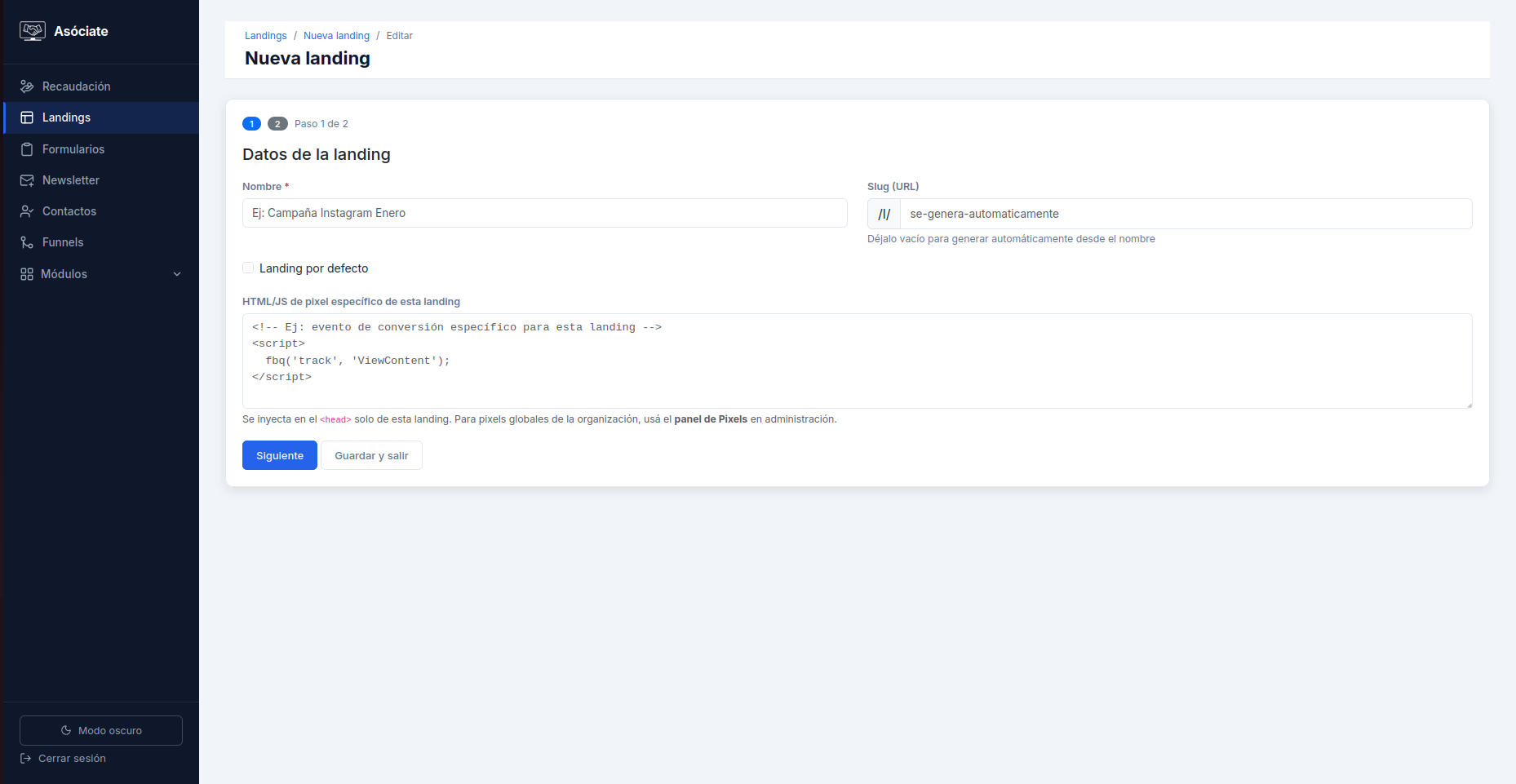The height and width of the screenshot is (784, 1516).
Task: Click the Recaudación sidebar icon
Action: click(27, 86)
